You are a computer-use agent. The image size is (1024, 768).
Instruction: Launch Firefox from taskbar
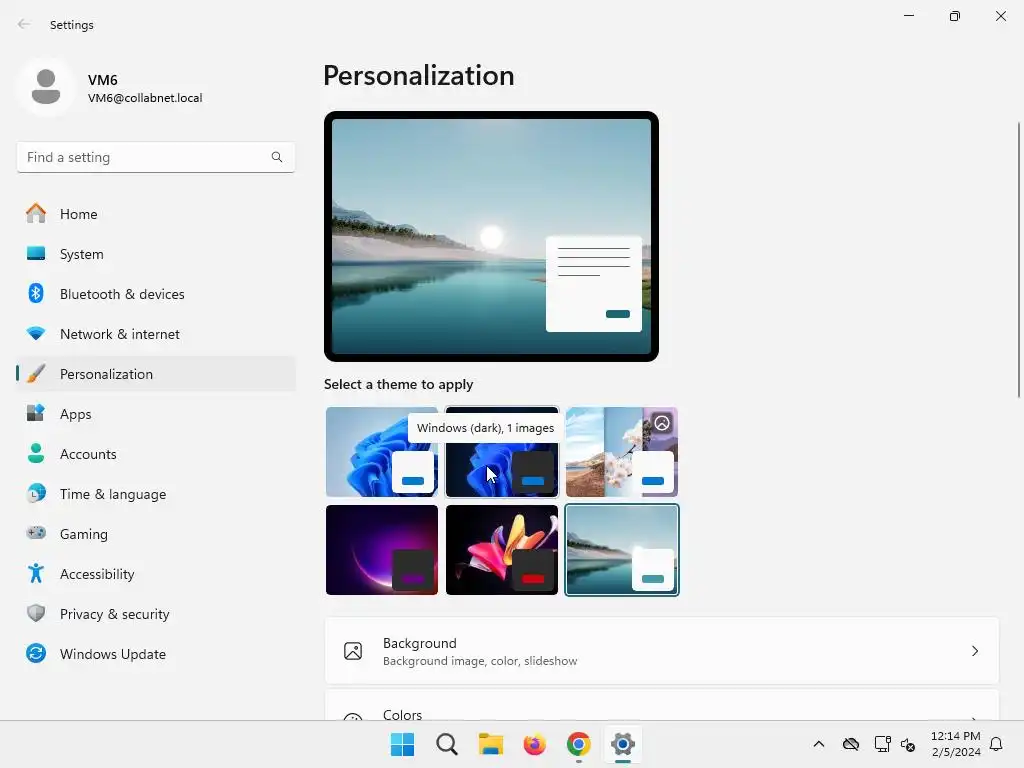coord(534,744)
